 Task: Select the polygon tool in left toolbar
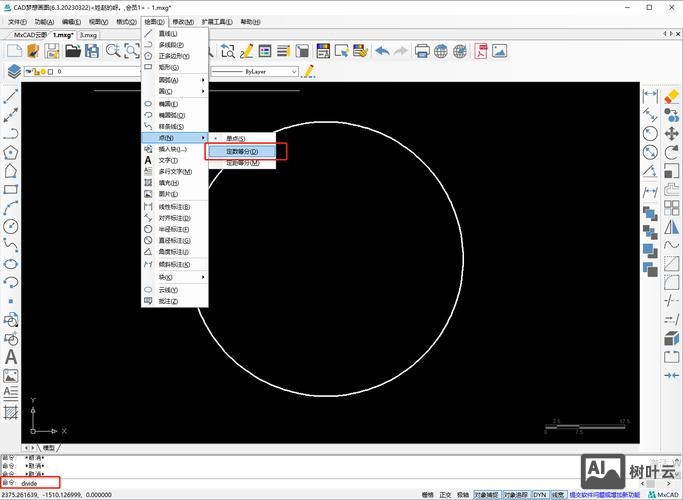pos(11,152)
